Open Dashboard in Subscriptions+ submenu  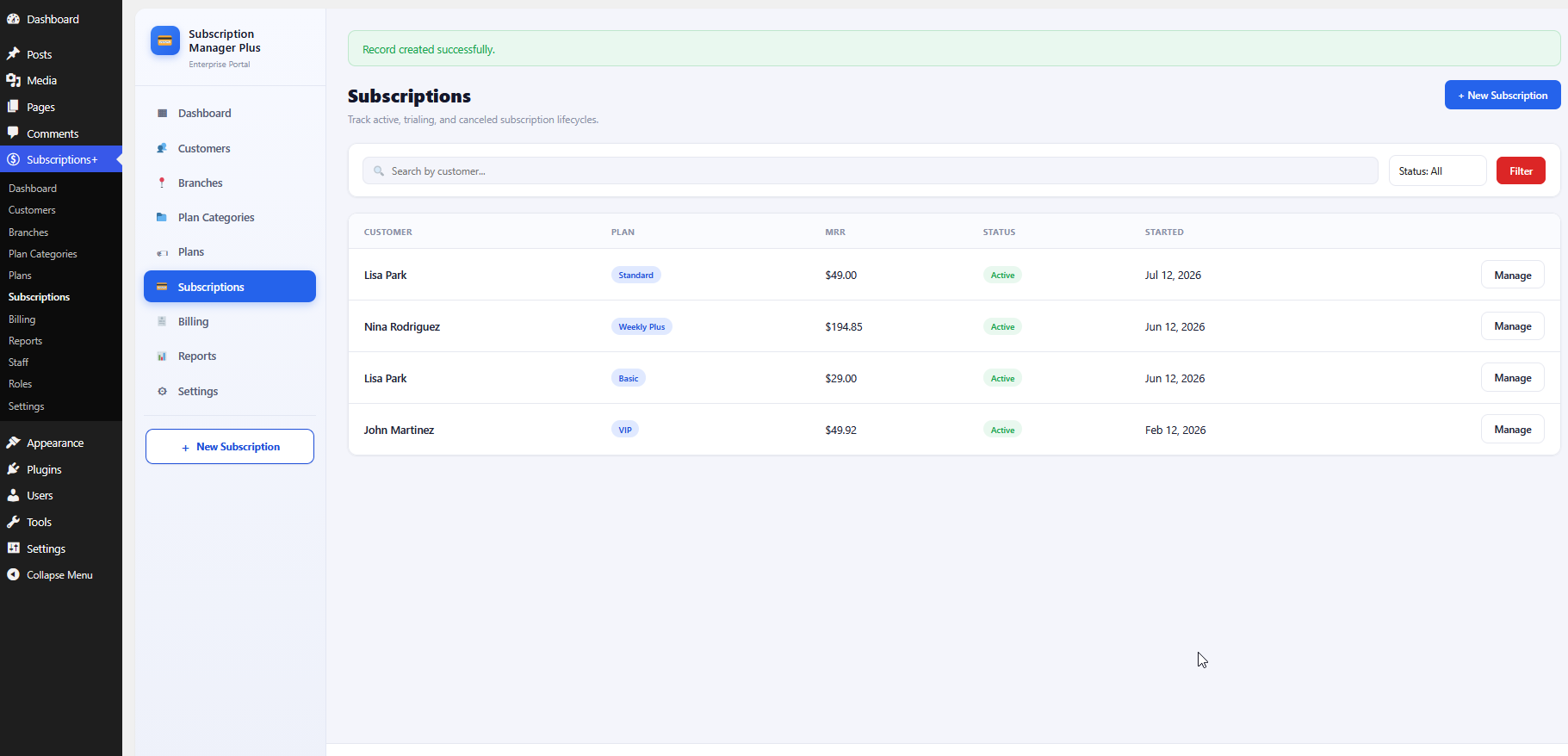coord(33,189)
